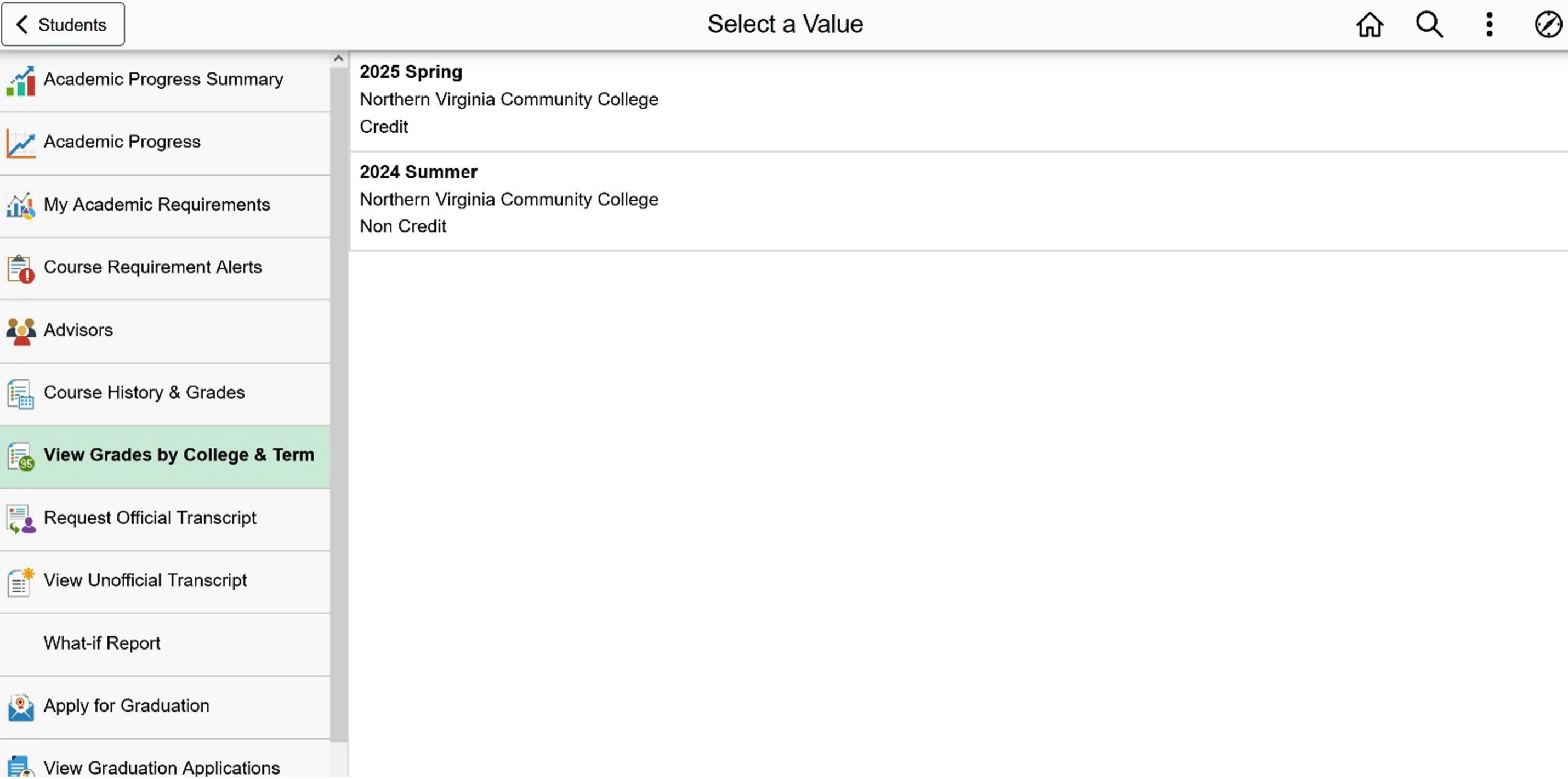Screen dimensions: 1568x779
Task: Click the Academic Progress Summary chart icon
Action: pyautogui.click(x=21, y=81)
